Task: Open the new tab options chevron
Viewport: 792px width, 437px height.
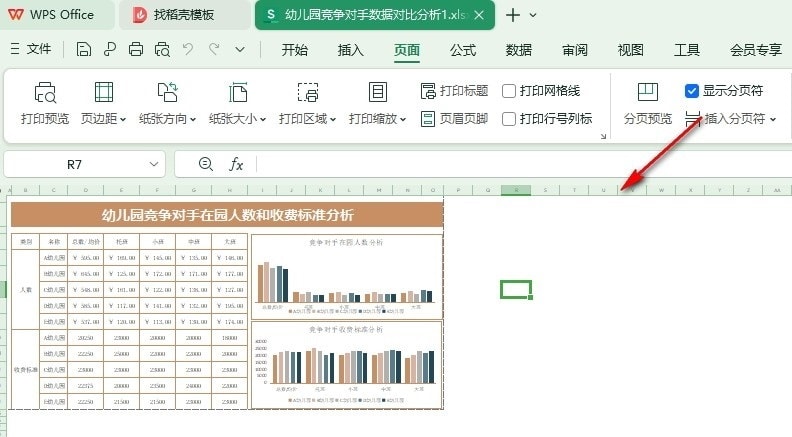Action: coord(533,15)
